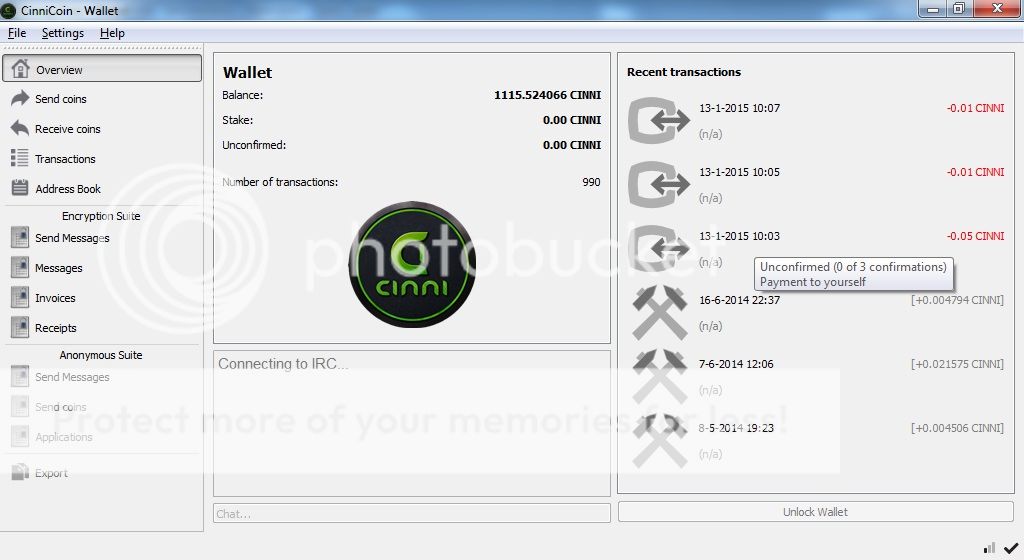This screenshot has width=1024, height=560.
Task: Click into the Chat input field
Action: click(411, 513)
